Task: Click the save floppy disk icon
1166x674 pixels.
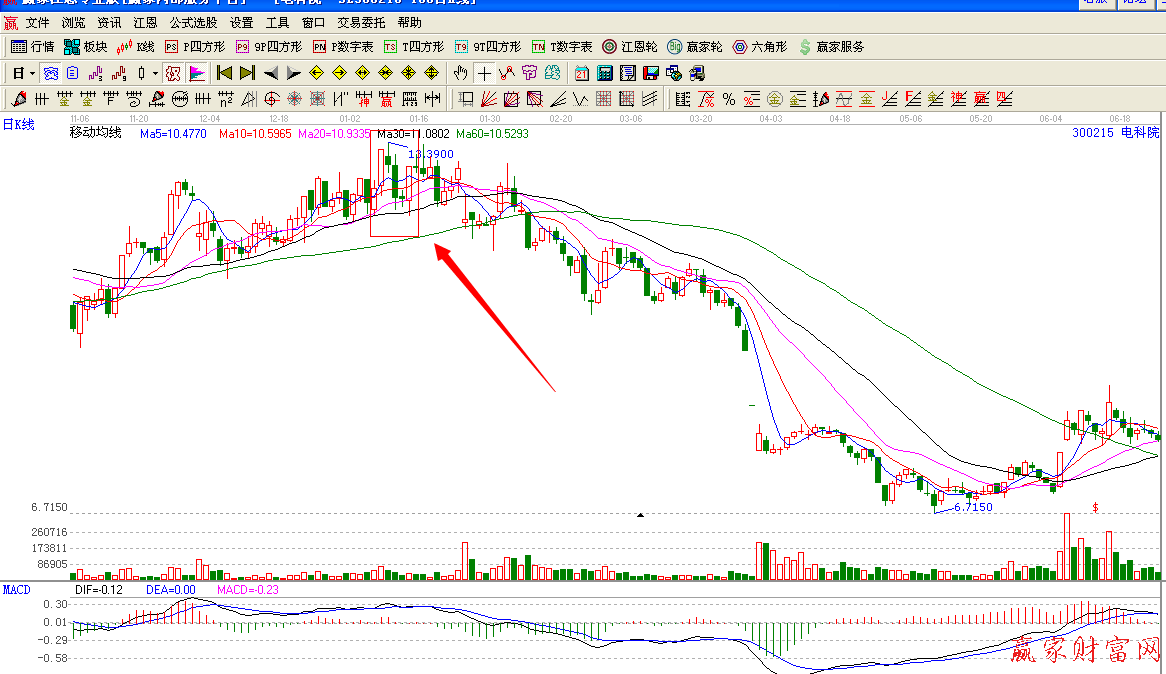Action: coord(651,73)
